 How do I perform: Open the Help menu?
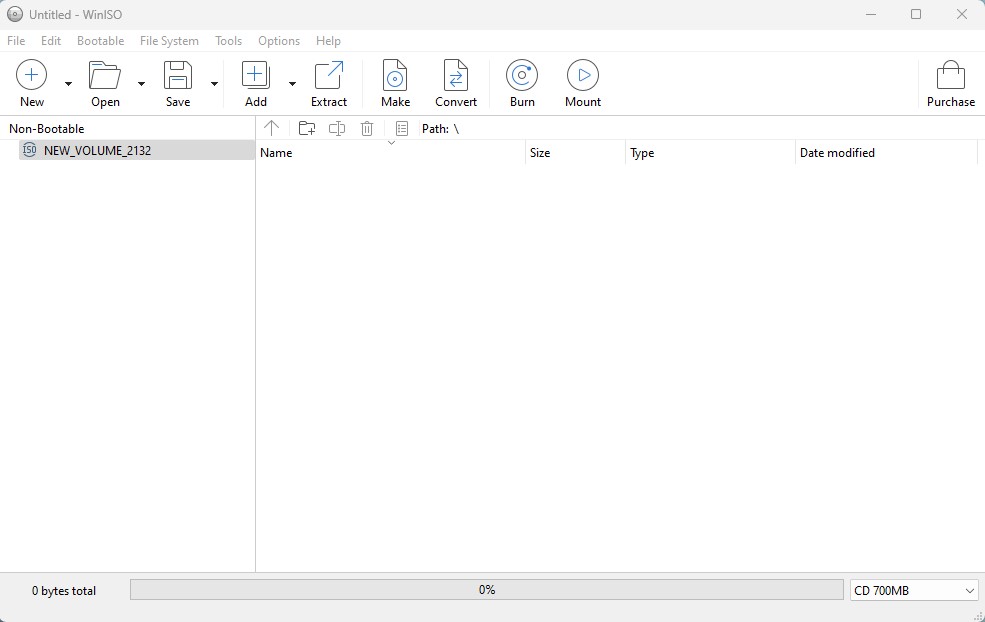[x=328, y=41]
